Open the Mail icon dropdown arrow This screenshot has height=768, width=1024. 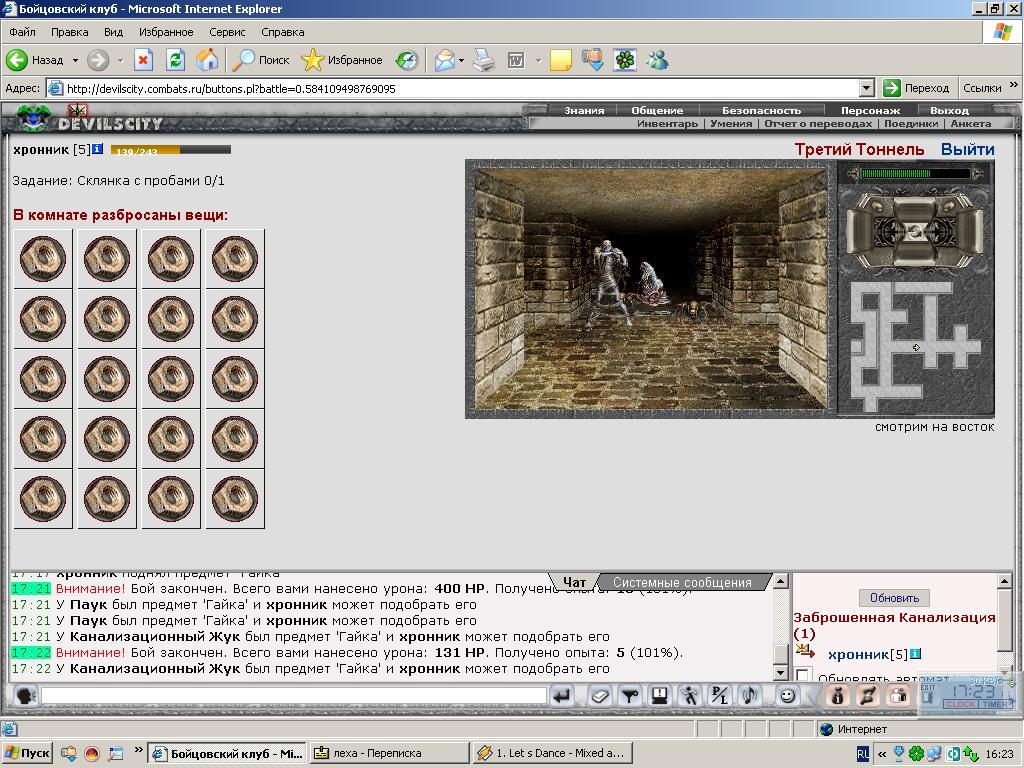pyautogui.click(x=461, y=60)
